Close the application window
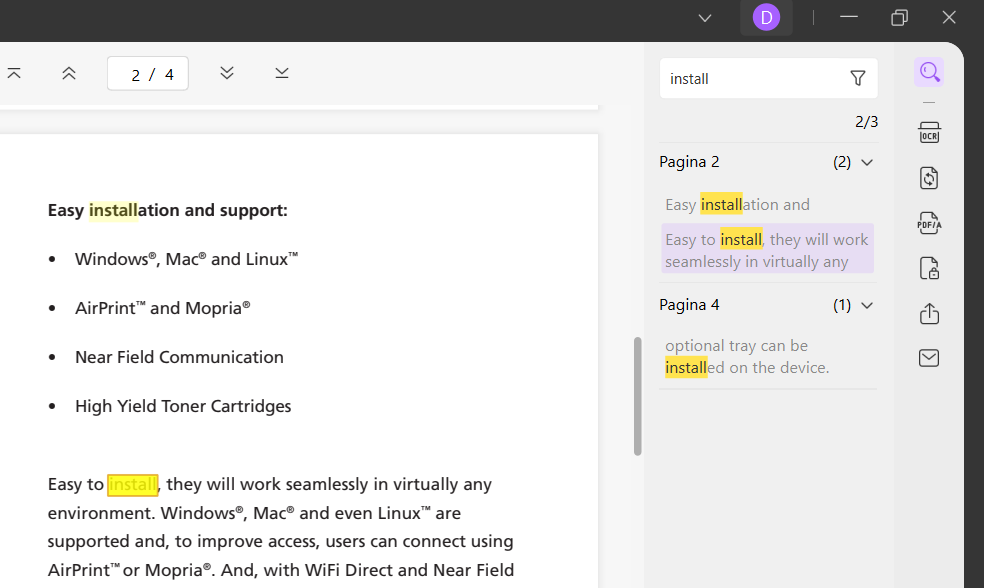Screen dimensions: 984x588 coord(949,18)
